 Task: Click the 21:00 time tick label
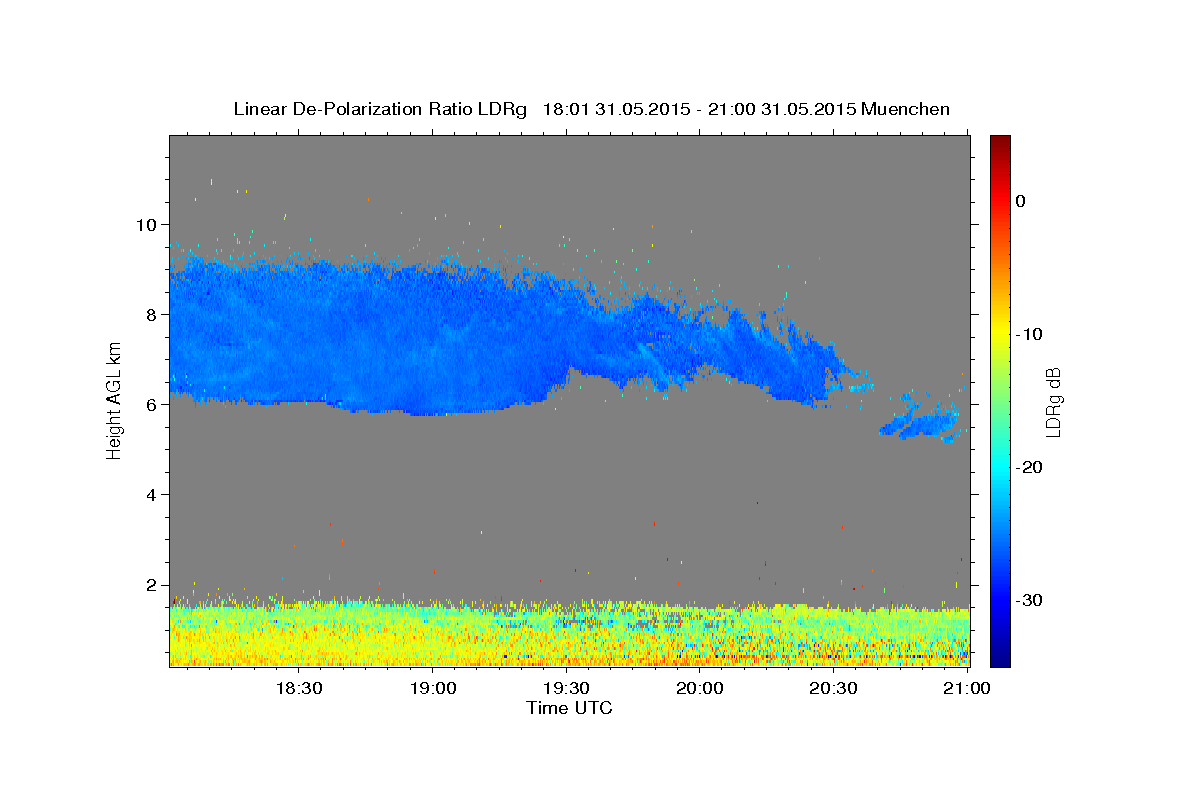(x=967, y=689)
